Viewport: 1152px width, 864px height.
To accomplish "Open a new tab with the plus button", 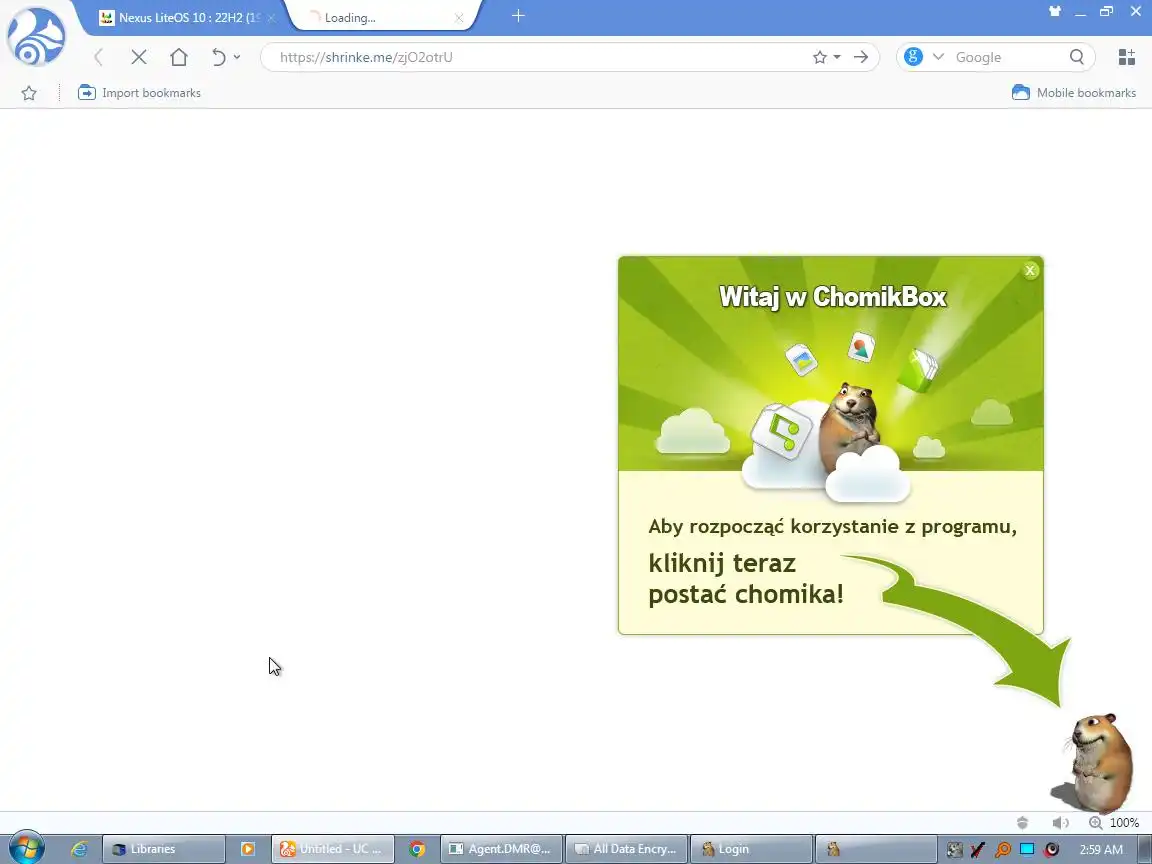I will click(518, 15).
